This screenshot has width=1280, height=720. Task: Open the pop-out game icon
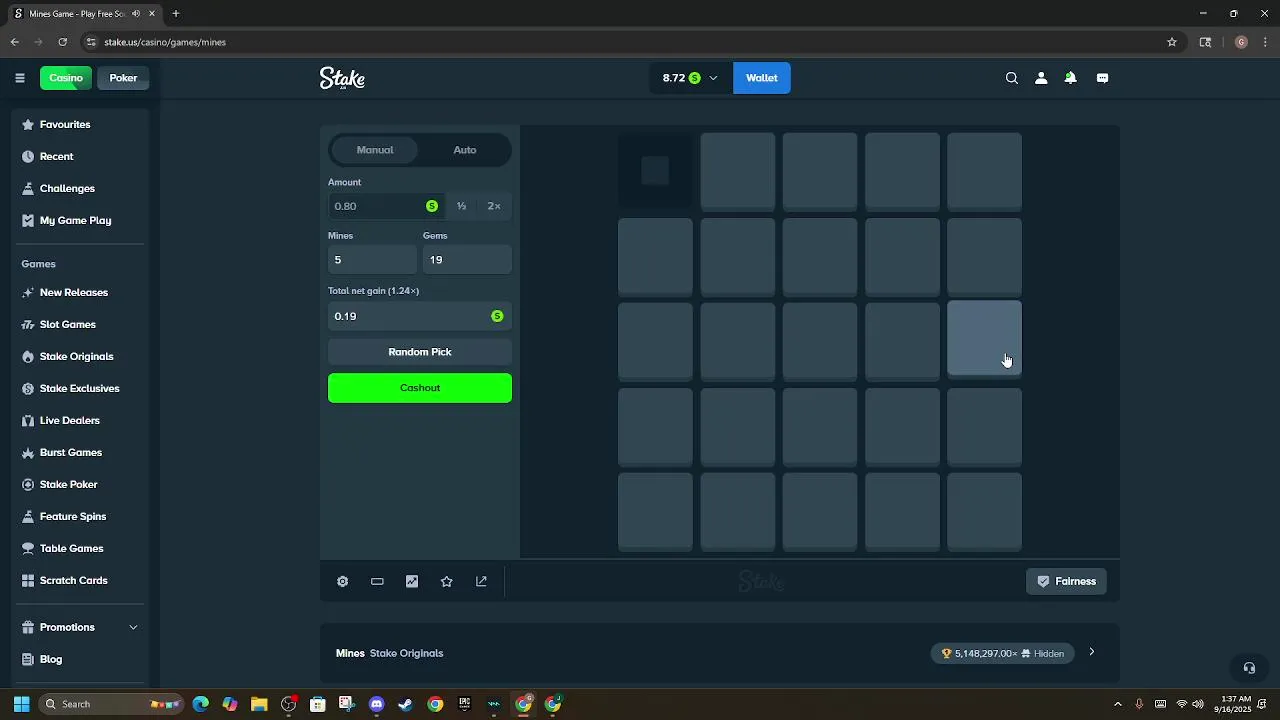pyautogui.click(x=481, y=581)
